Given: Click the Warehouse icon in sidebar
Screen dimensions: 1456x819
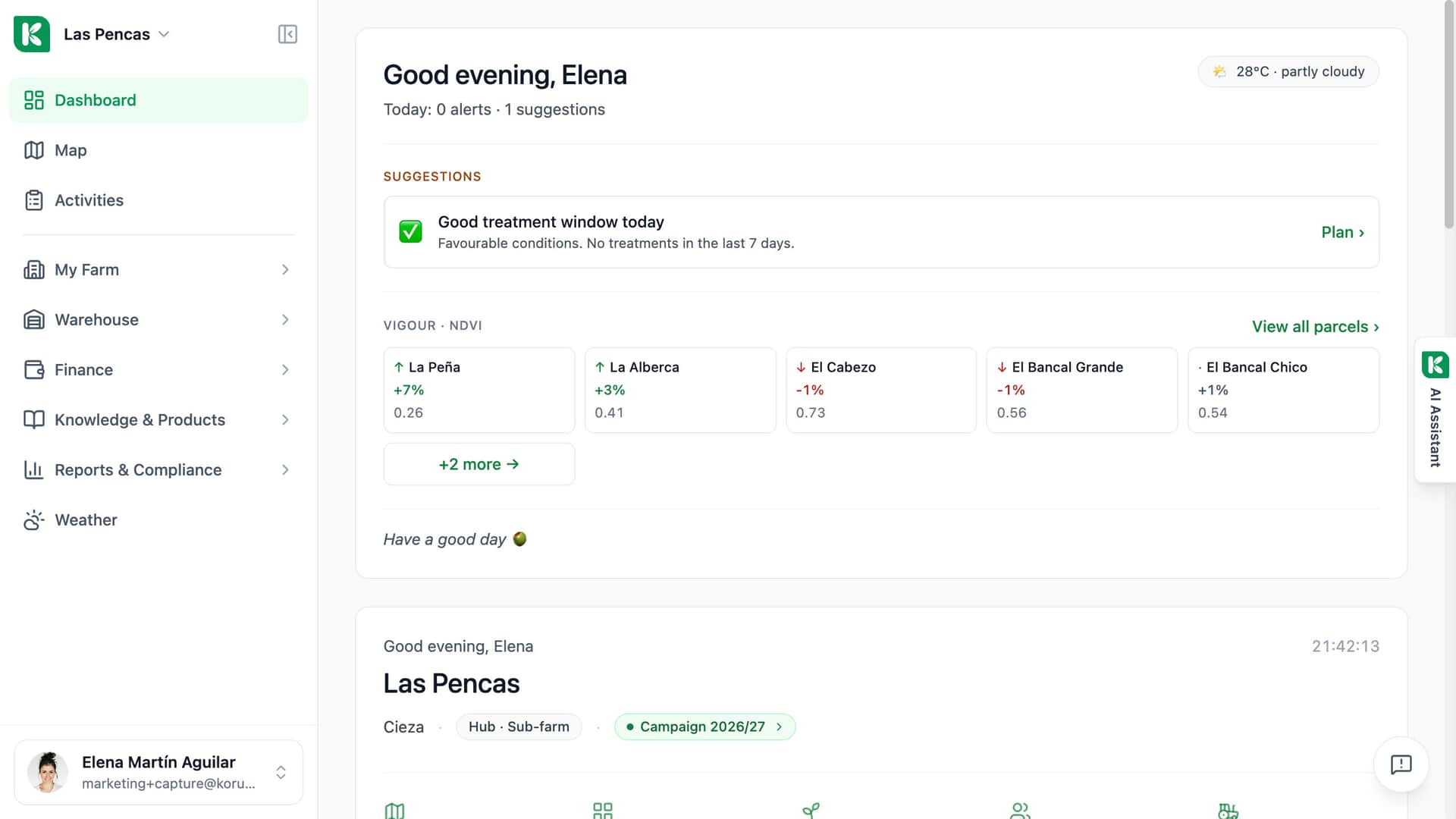Looking at the screenshot, I should click(x=34, y=320).
